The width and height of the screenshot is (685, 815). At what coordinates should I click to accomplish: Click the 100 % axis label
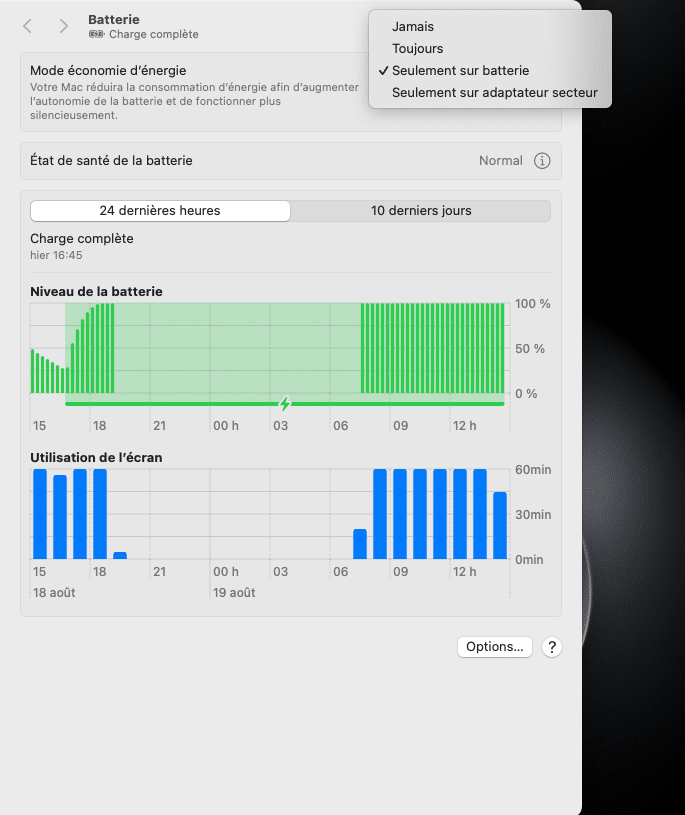(532, 304)
